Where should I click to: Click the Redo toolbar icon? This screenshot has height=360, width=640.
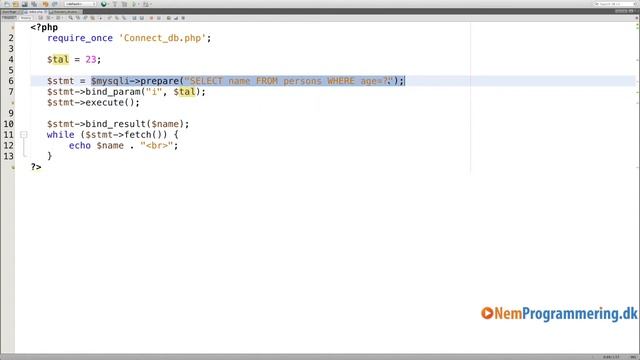pos(55,4)
